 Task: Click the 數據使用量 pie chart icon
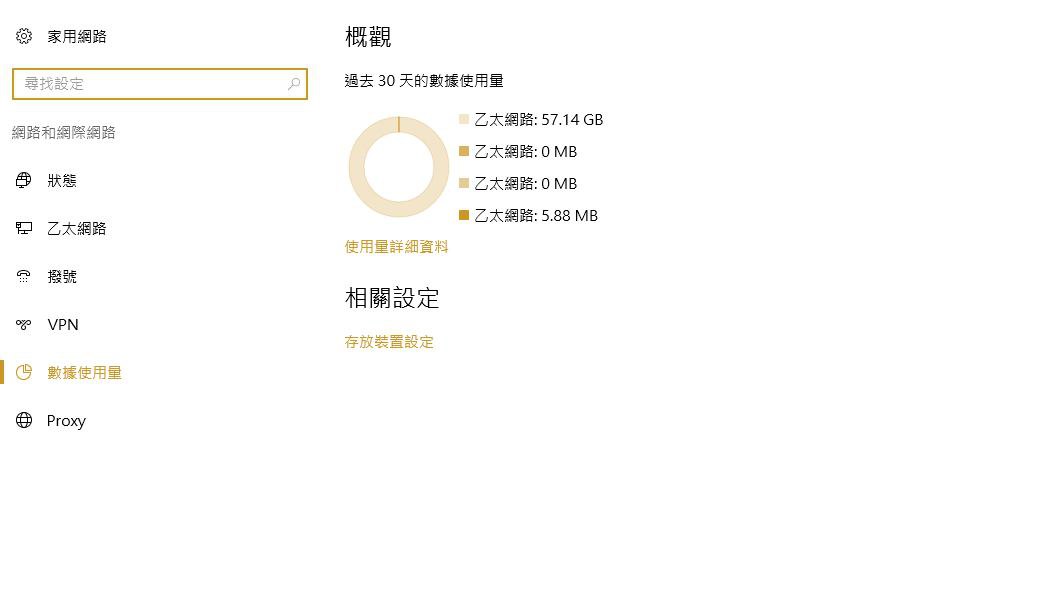[24, 373]
